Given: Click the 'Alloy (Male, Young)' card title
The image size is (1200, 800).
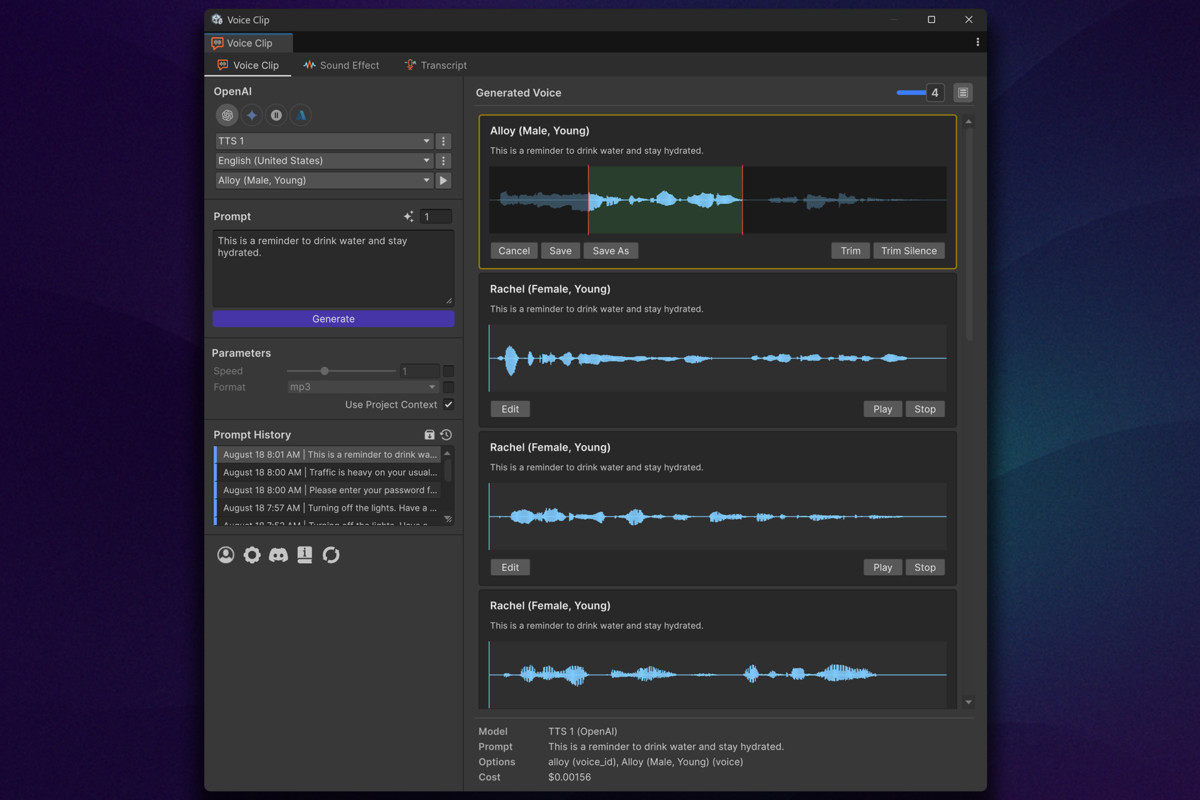Looking at the screenshot, I should 540,131.
